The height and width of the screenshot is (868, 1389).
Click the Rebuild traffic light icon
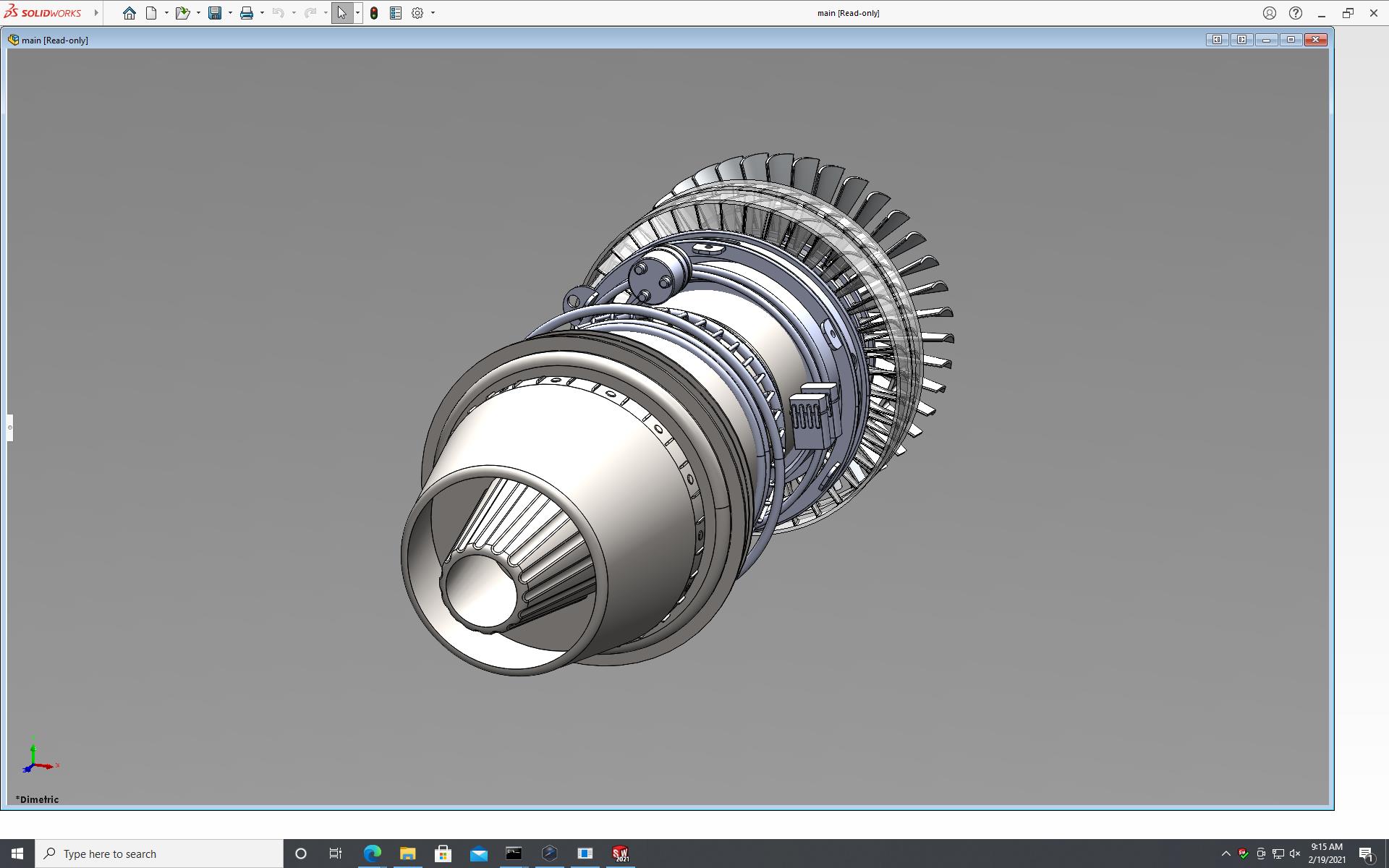point(374,13)
